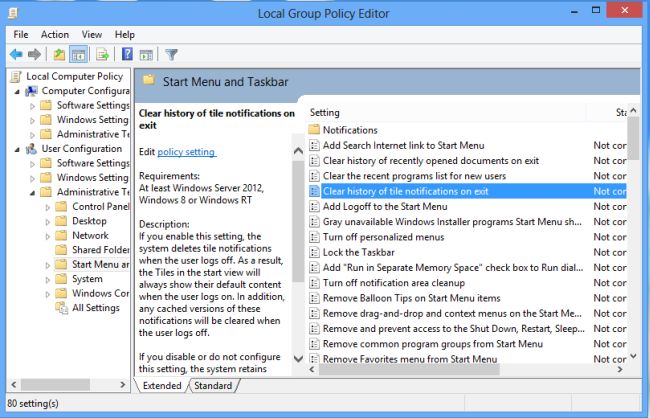Select Clear history of recently opened documents
The image size is (650, 418).
pyautogui.click(x=468, y=160)
